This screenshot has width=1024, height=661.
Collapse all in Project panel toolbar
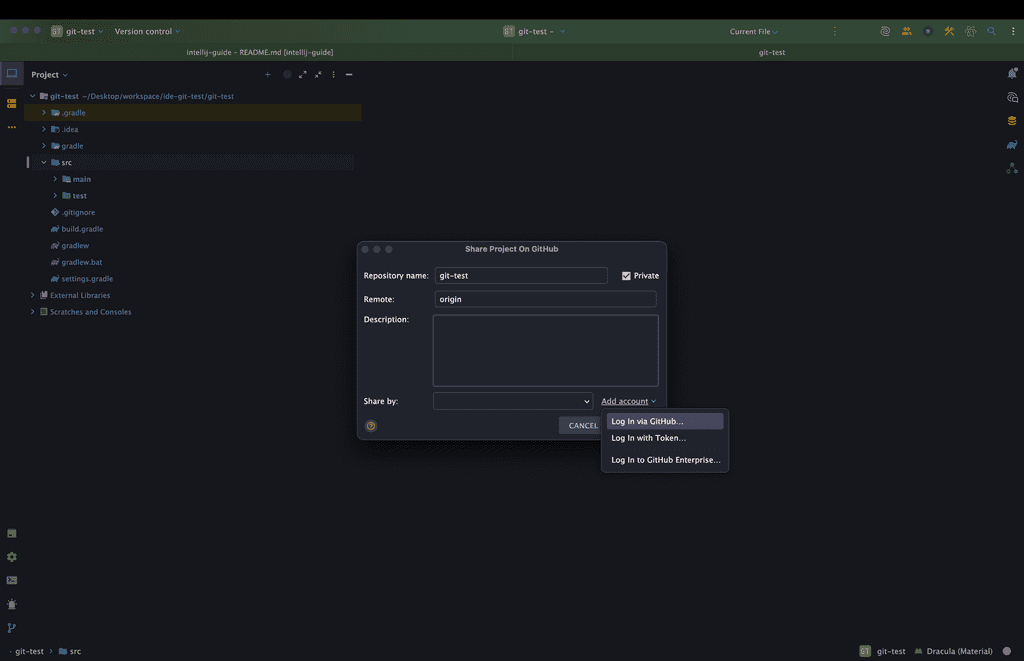coord(318,75)
